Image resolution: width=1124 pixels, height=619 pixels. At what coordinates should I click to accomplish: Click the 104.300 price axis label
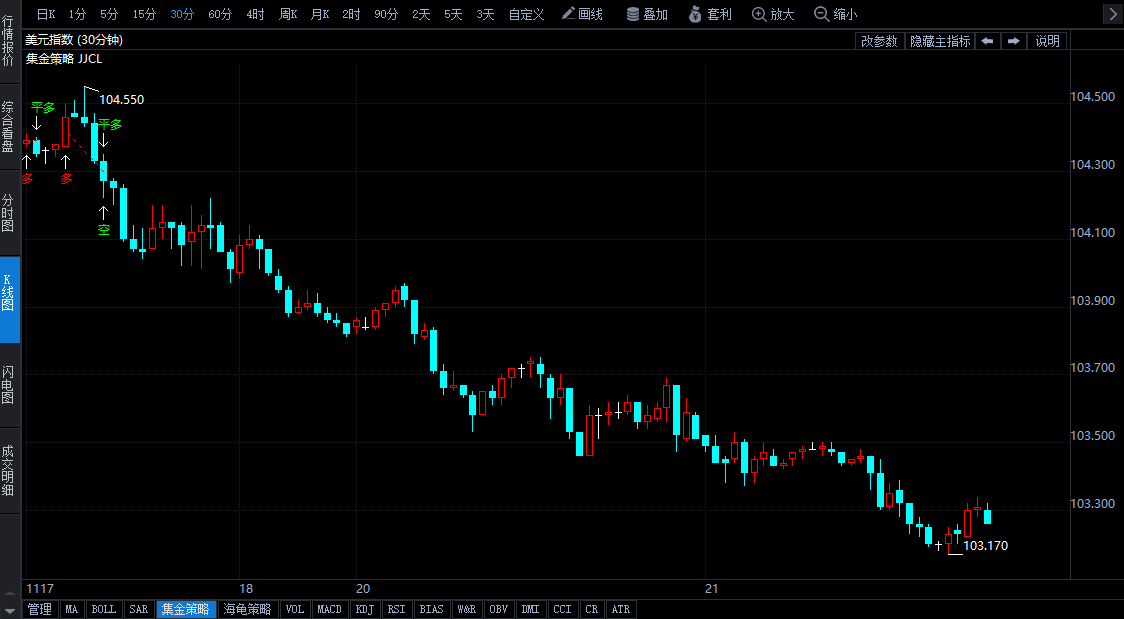[1092, 165]
